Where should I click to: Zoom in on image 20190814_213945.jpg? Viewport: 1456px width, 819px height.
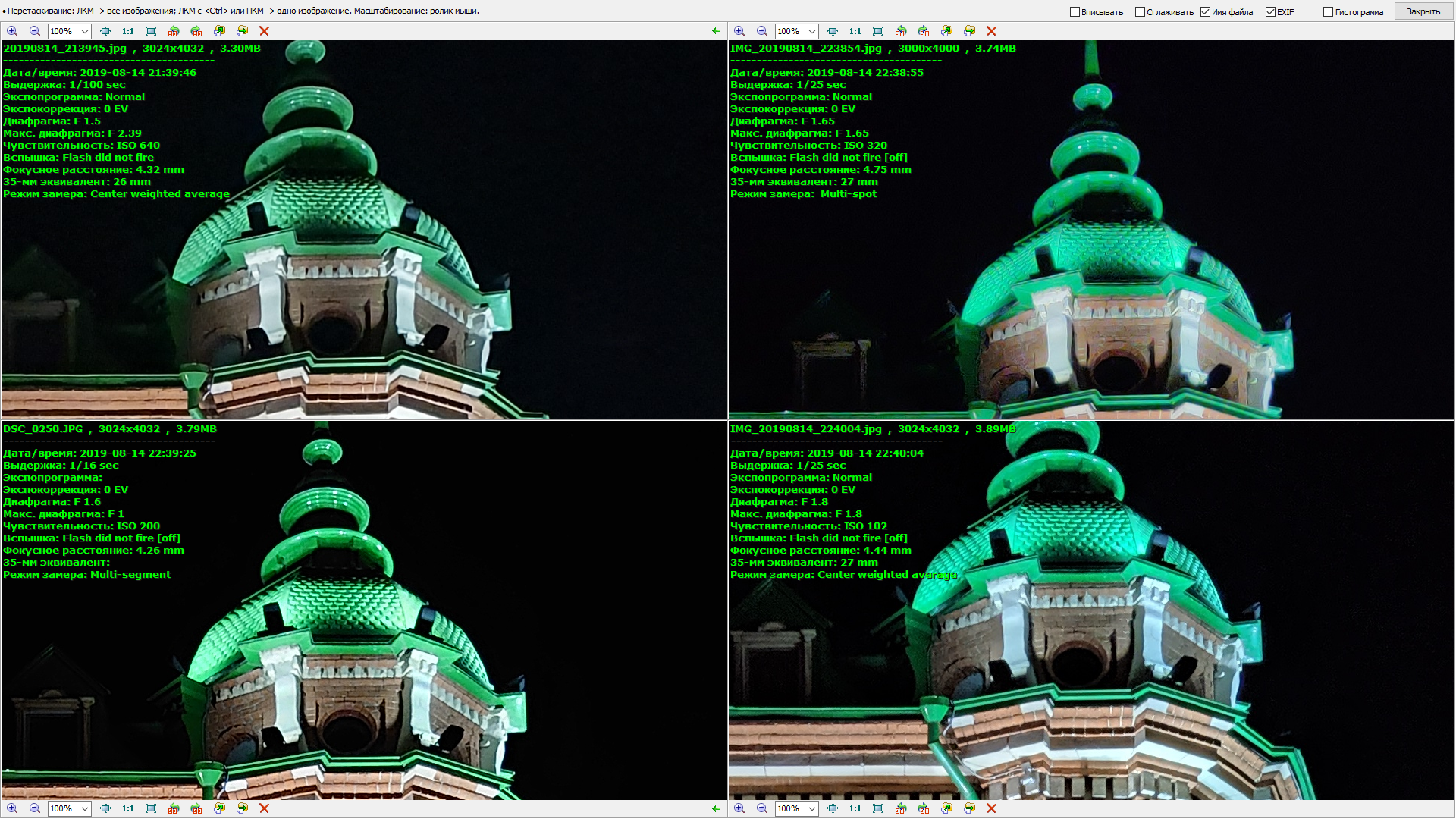click(12, 31)
